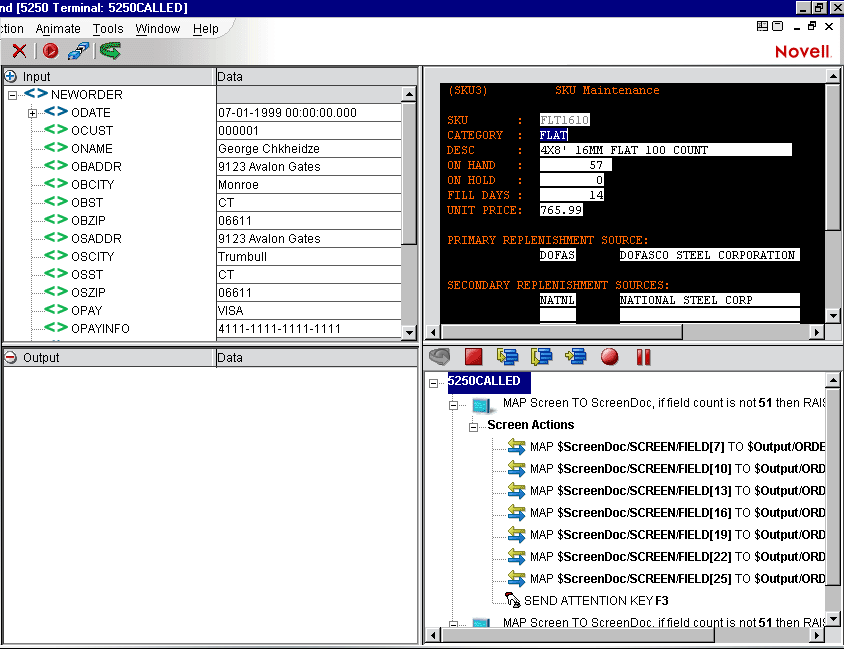Collapse the 5250CALLED root node
844x649 pixels.
pyautogui.click(x=435, y=383)
